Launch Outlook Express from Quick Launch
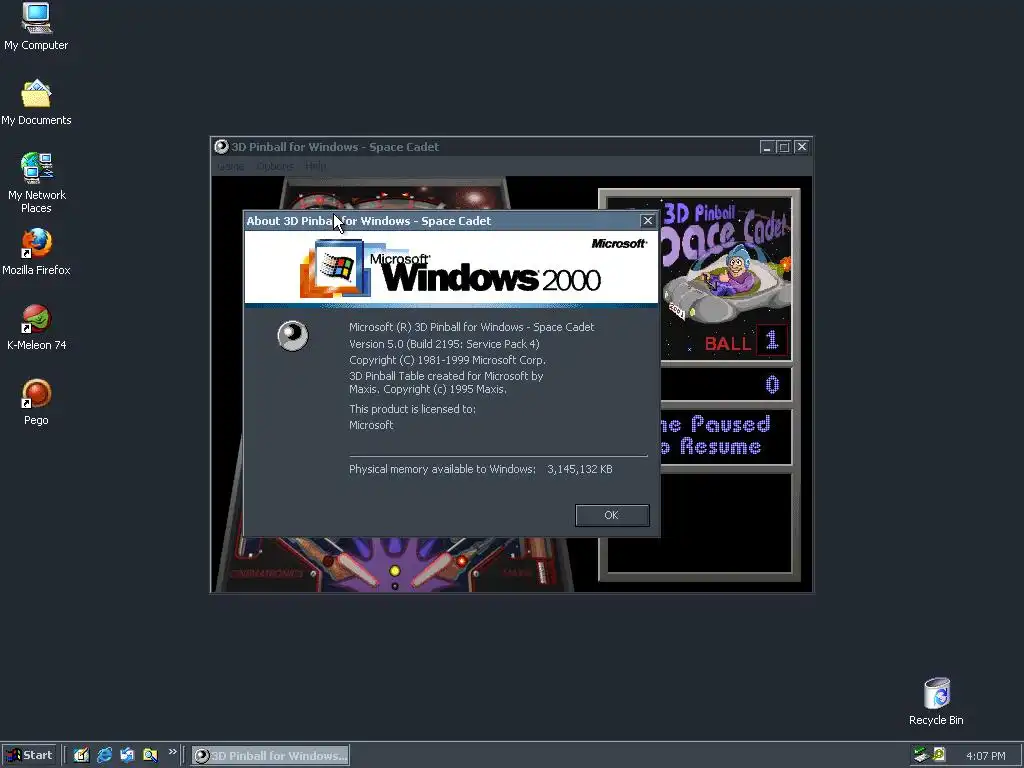This screenshot has height=768, width=1024. [x=127, y=756]
